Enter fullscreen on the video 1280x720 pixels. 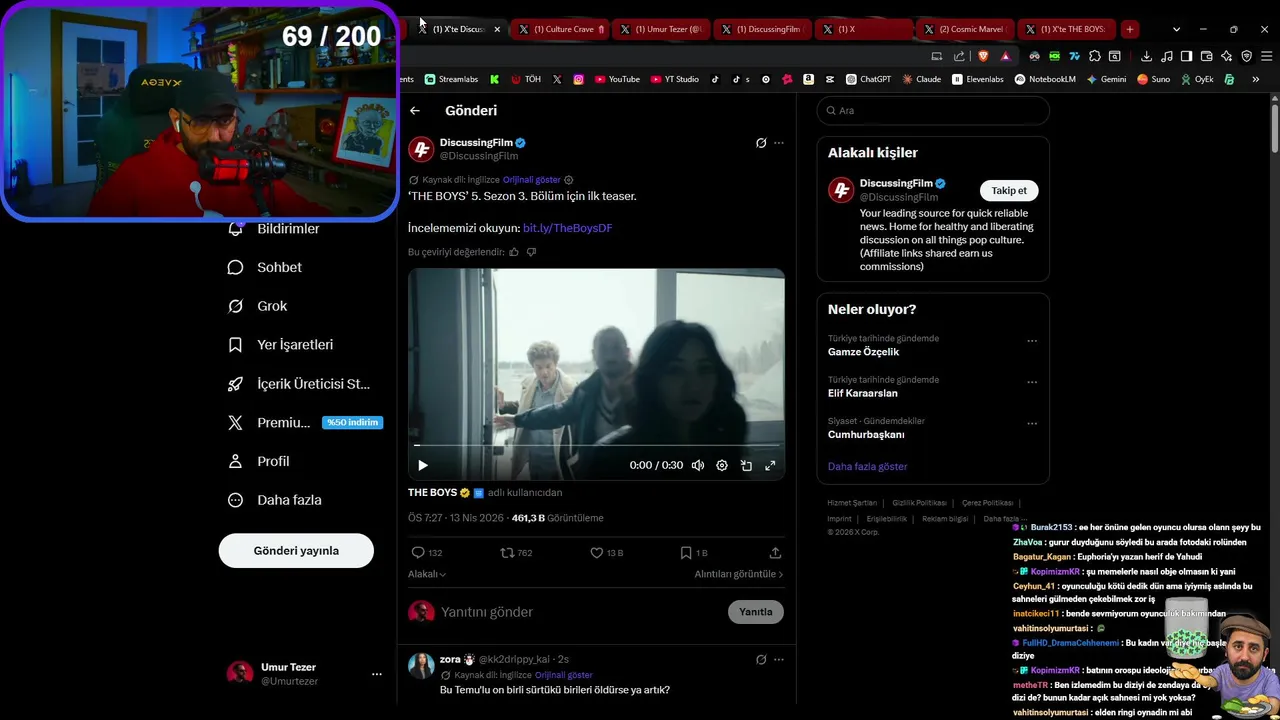pyautogui.click(x=770, y=465)
